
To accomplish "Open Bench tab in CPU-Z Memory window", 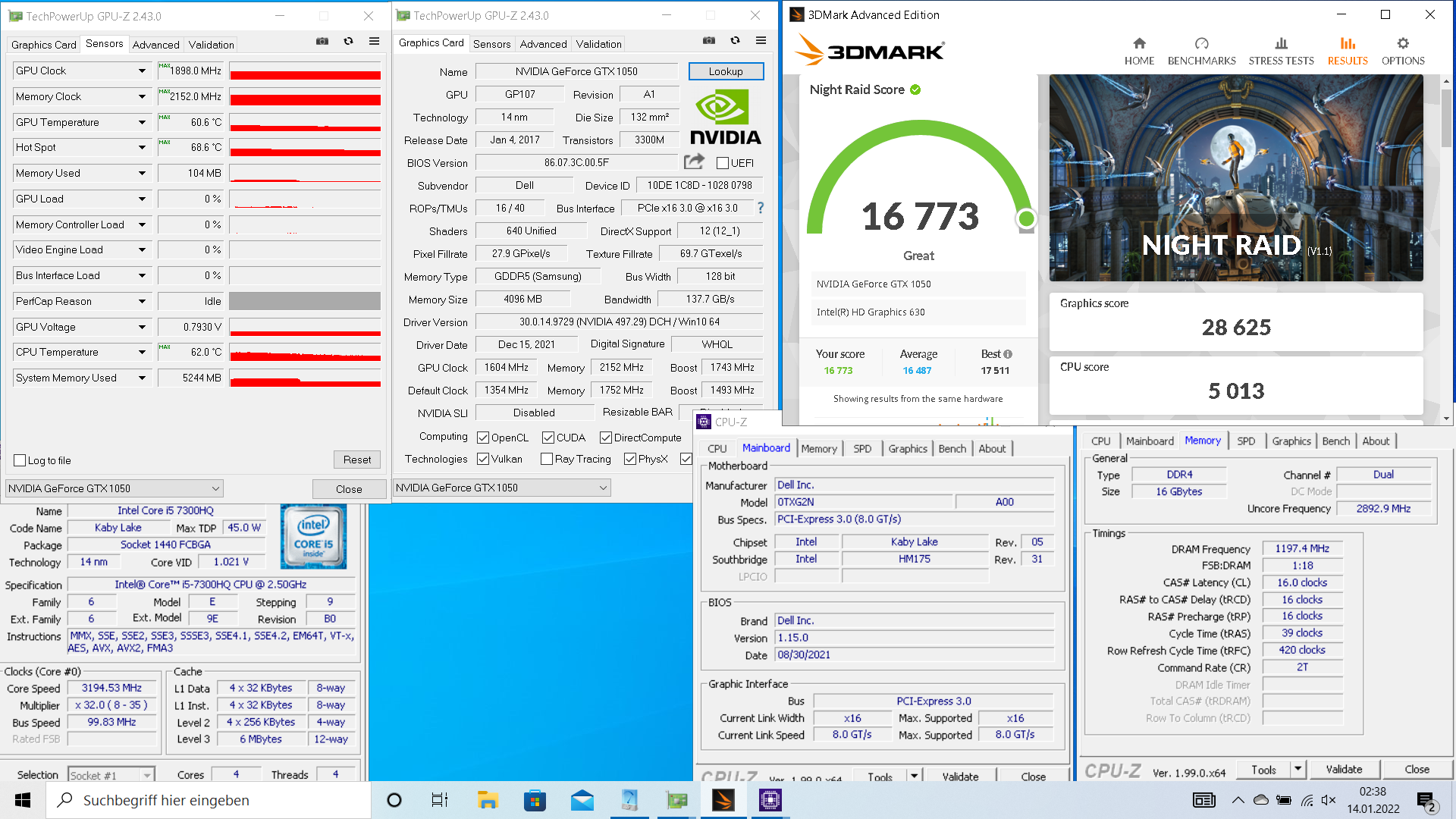I will [x=1336, y=441].
